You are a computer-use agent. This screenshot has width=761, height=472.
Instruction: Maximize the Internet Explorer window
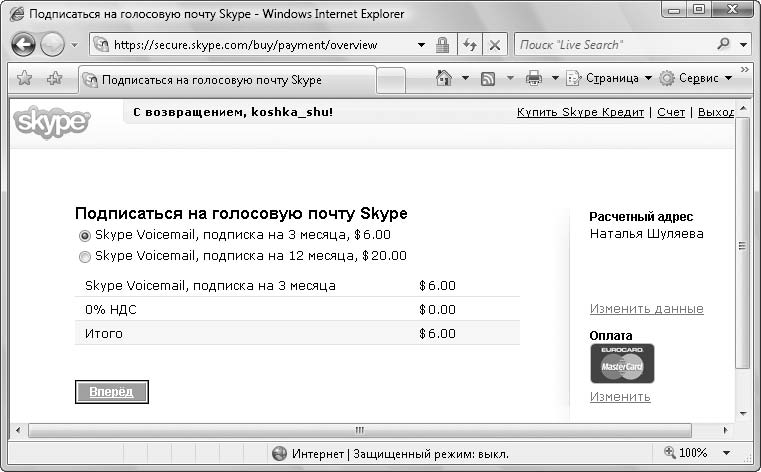pyautogui.click(x=698, y=9)
